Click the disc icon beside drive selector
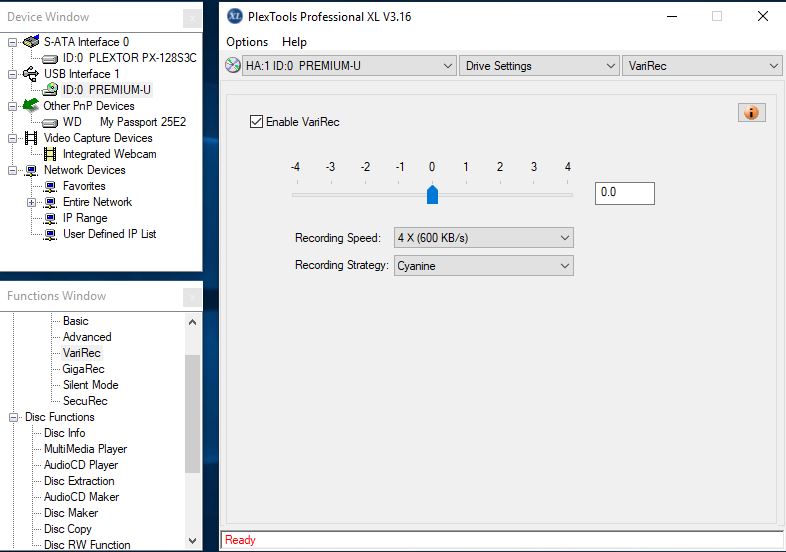The width and height of the screenshot is (786, 552). tap(233, 65)
